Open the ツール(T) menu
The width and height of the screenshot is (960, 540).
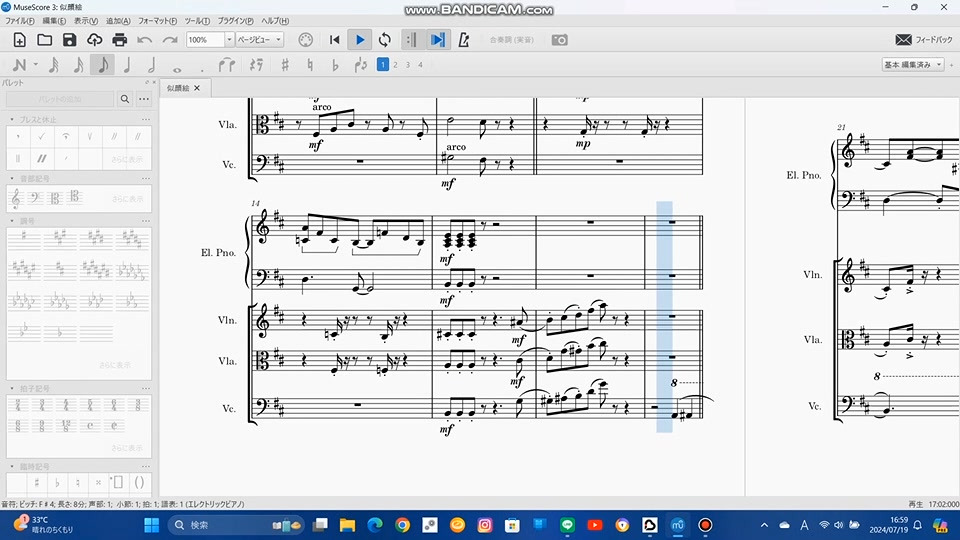[x=197, y=21]
